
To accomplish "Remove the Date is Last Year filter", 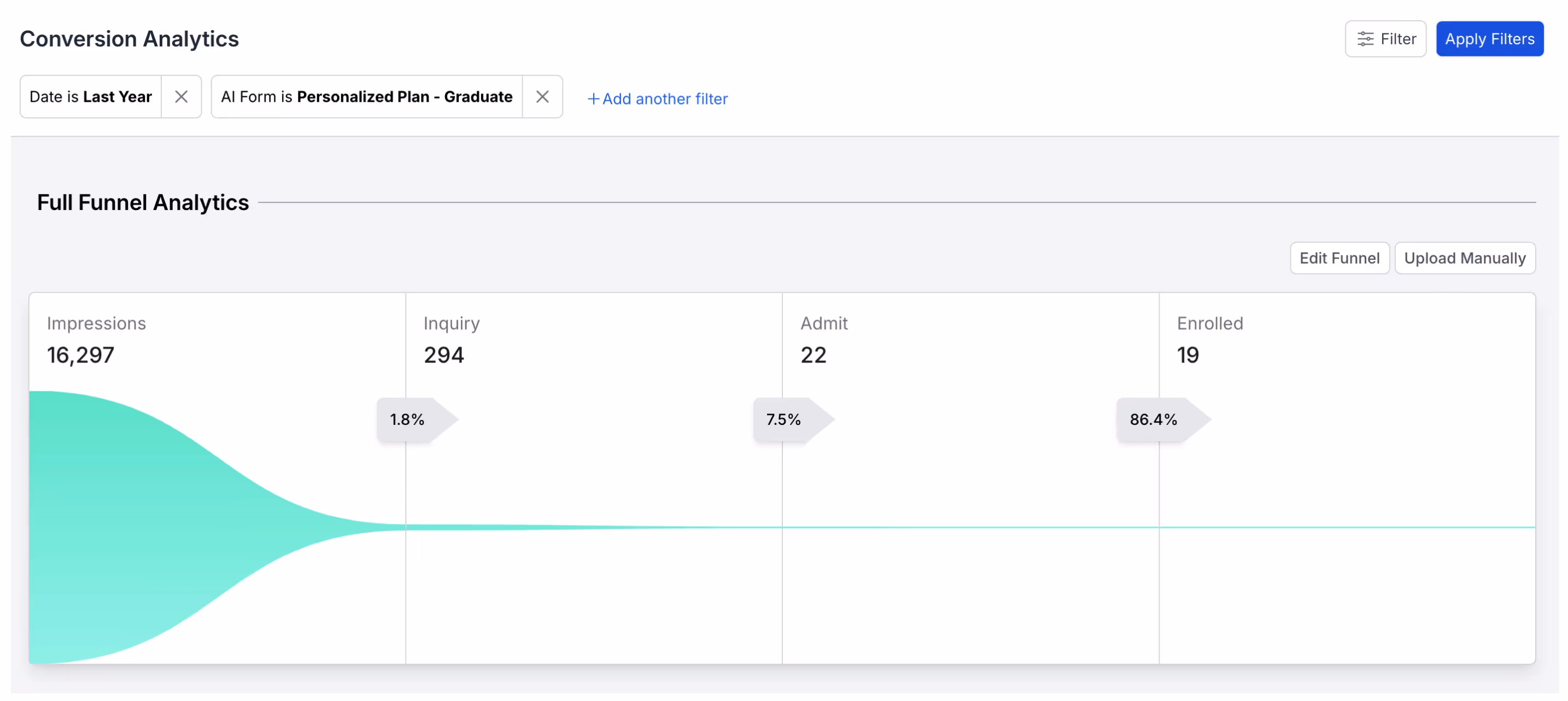I will [181, 97].
